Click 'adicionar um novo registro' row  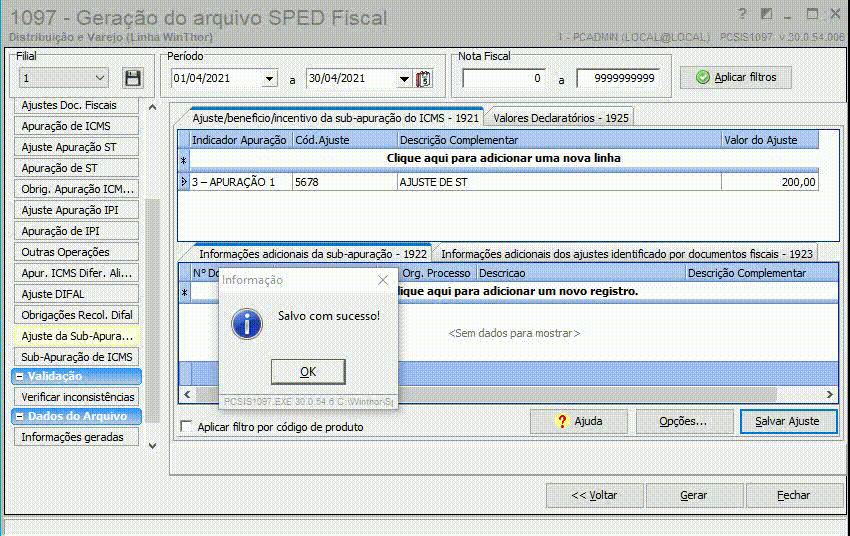[514, 292]
